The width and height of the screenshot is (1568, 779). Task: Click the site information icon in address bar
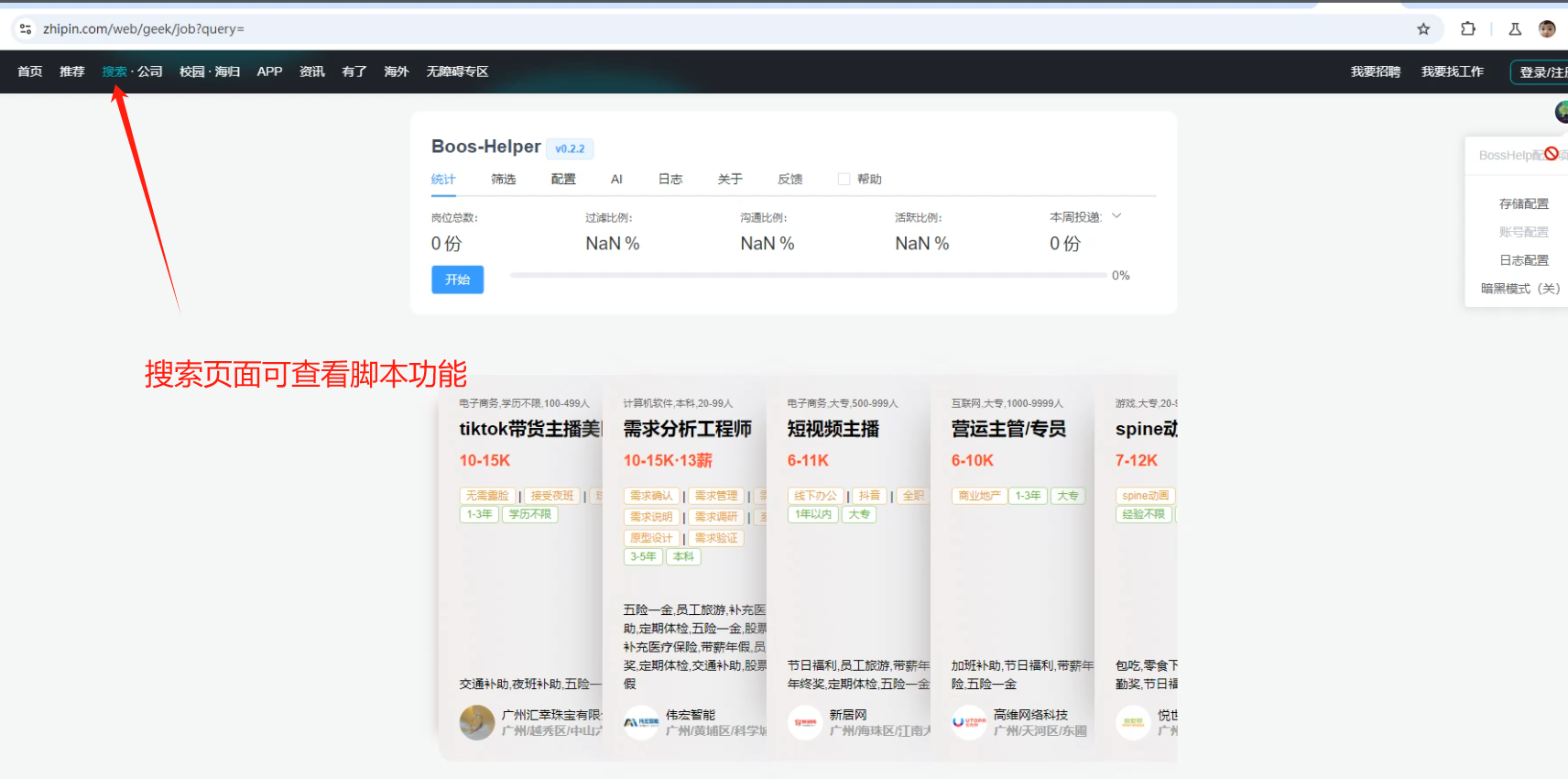click(26, 29)
